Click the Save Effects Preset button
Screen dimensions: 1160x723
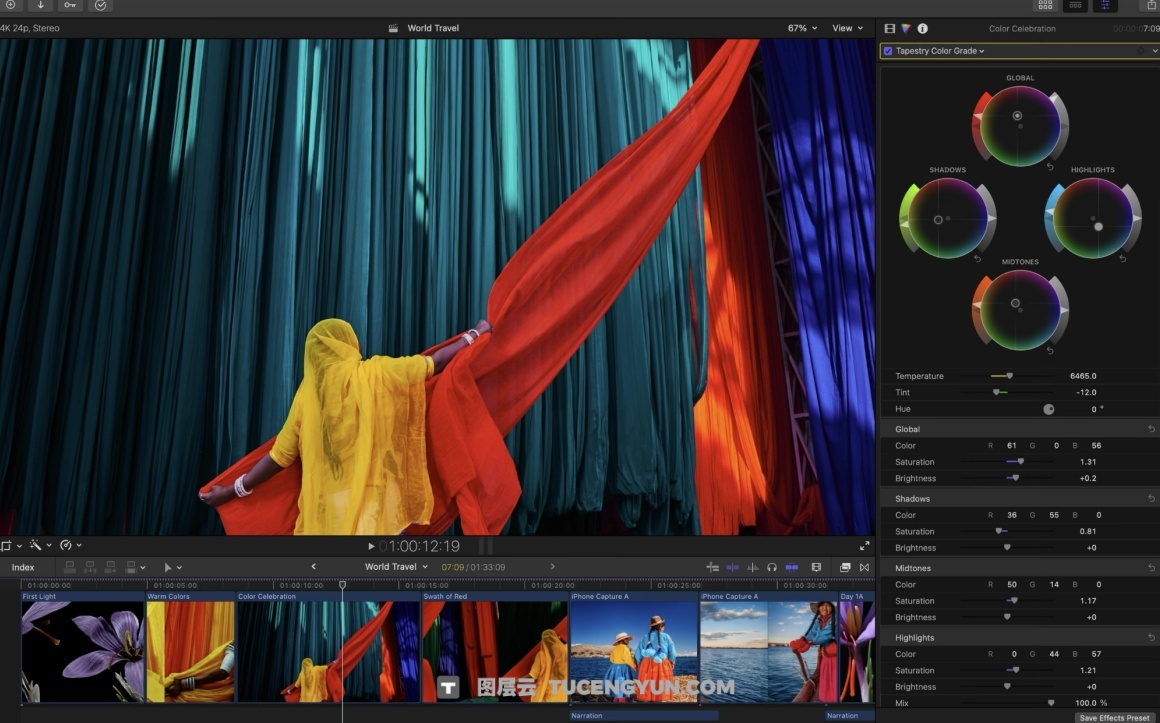[x=1113, y=718]
